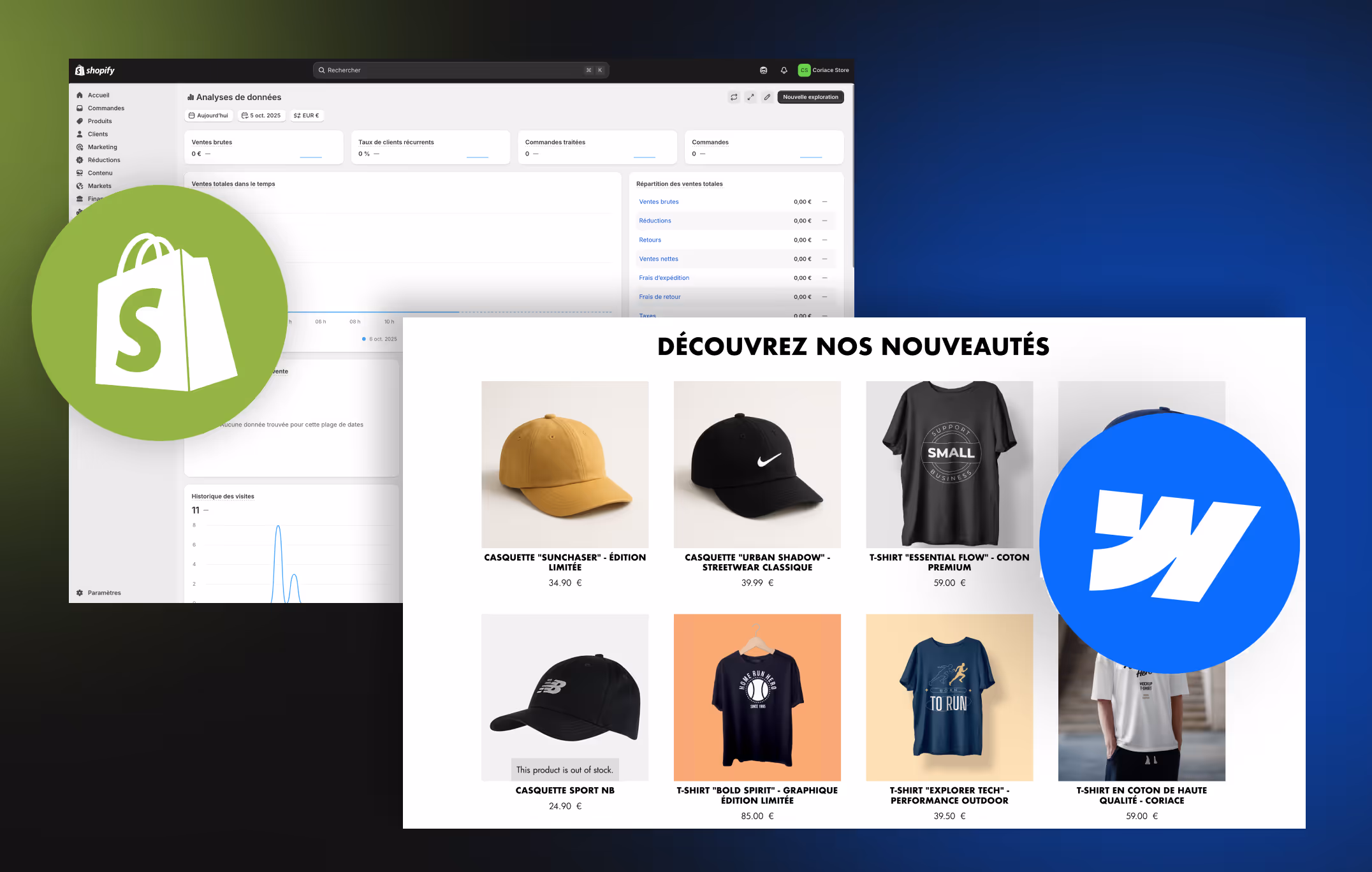The image size is (1372, 872).
Task: Open the Casquette Urban Shadow product image
Action: point(757,464)
